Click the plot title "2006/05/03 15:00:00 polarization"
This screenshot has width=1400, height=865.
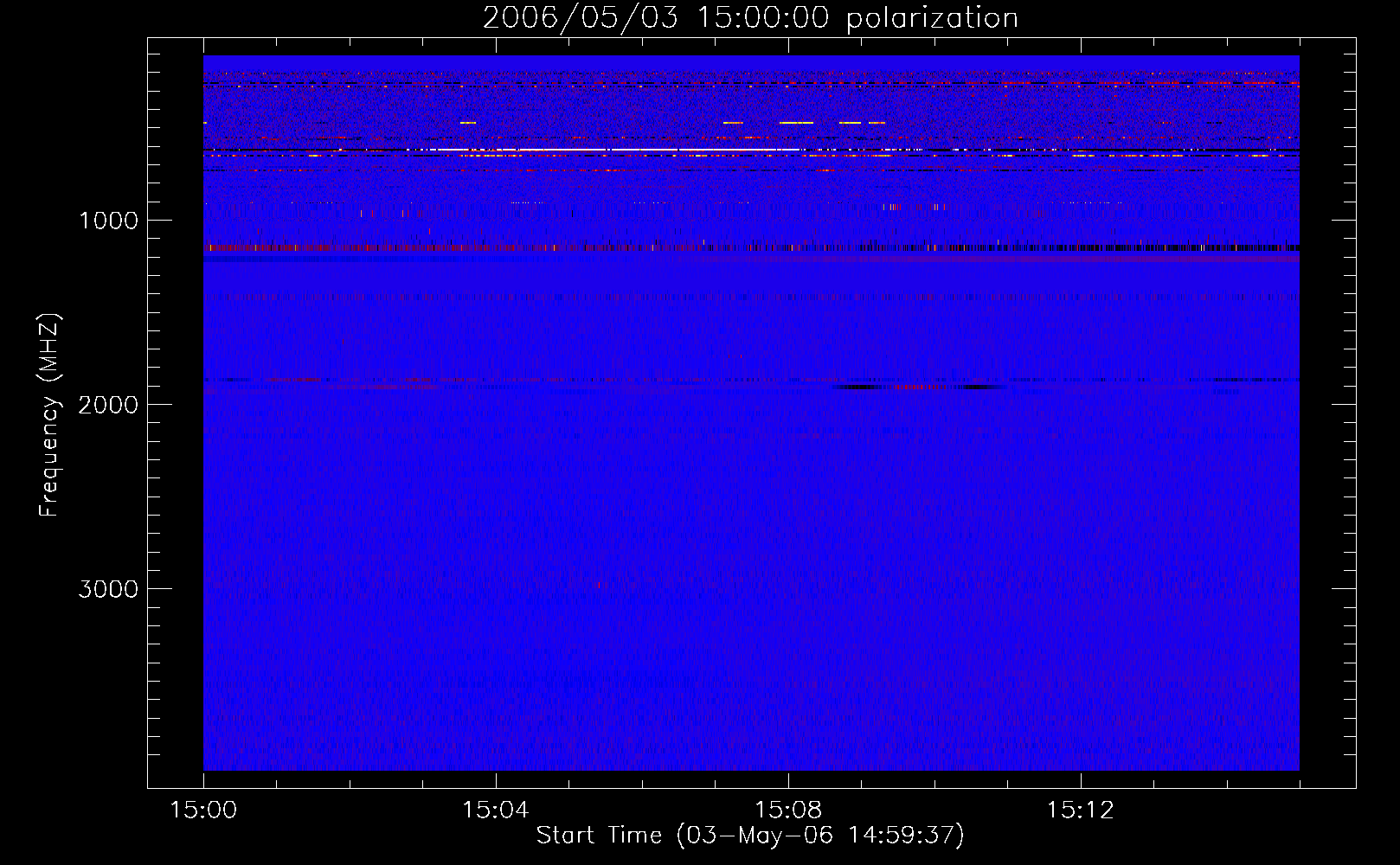click(750, 17)
